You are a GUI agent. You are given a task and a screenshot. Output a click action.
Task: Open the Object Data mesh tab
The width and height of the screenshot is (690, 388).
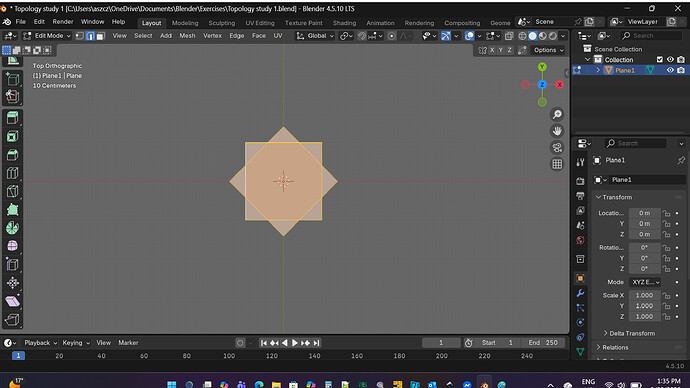coord(580,351)
